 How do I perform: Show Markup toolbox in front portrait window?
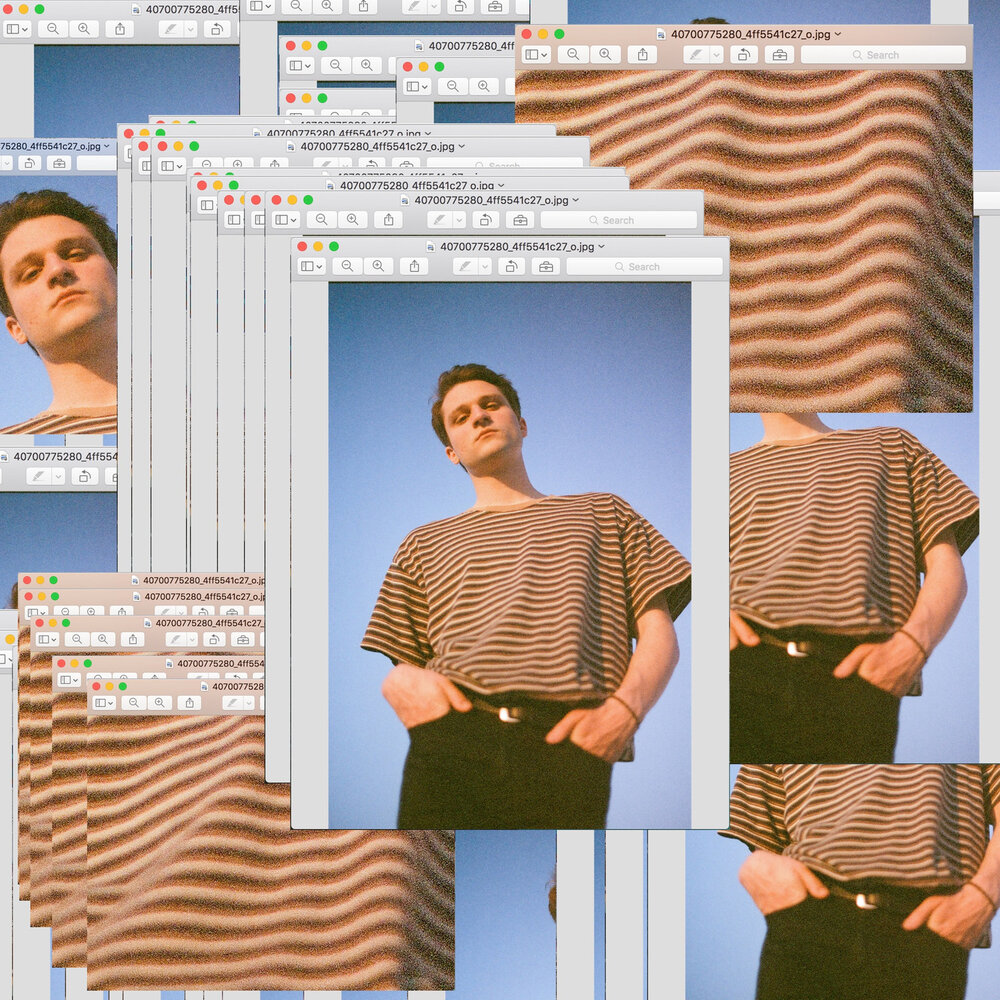(x=546, y=267)
